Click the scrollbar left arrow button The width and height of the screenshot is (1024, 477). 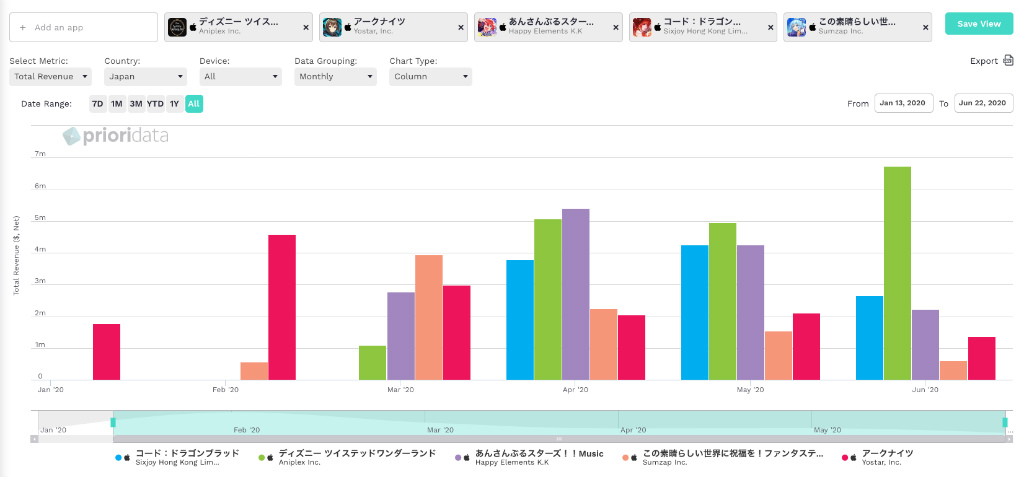coord(33,439)
